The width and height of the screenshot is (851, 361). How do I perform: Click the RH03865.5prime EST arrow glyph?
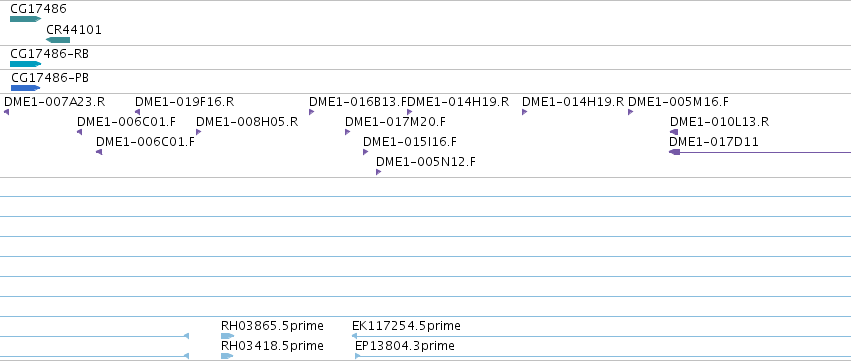click(x=227, y=336)
